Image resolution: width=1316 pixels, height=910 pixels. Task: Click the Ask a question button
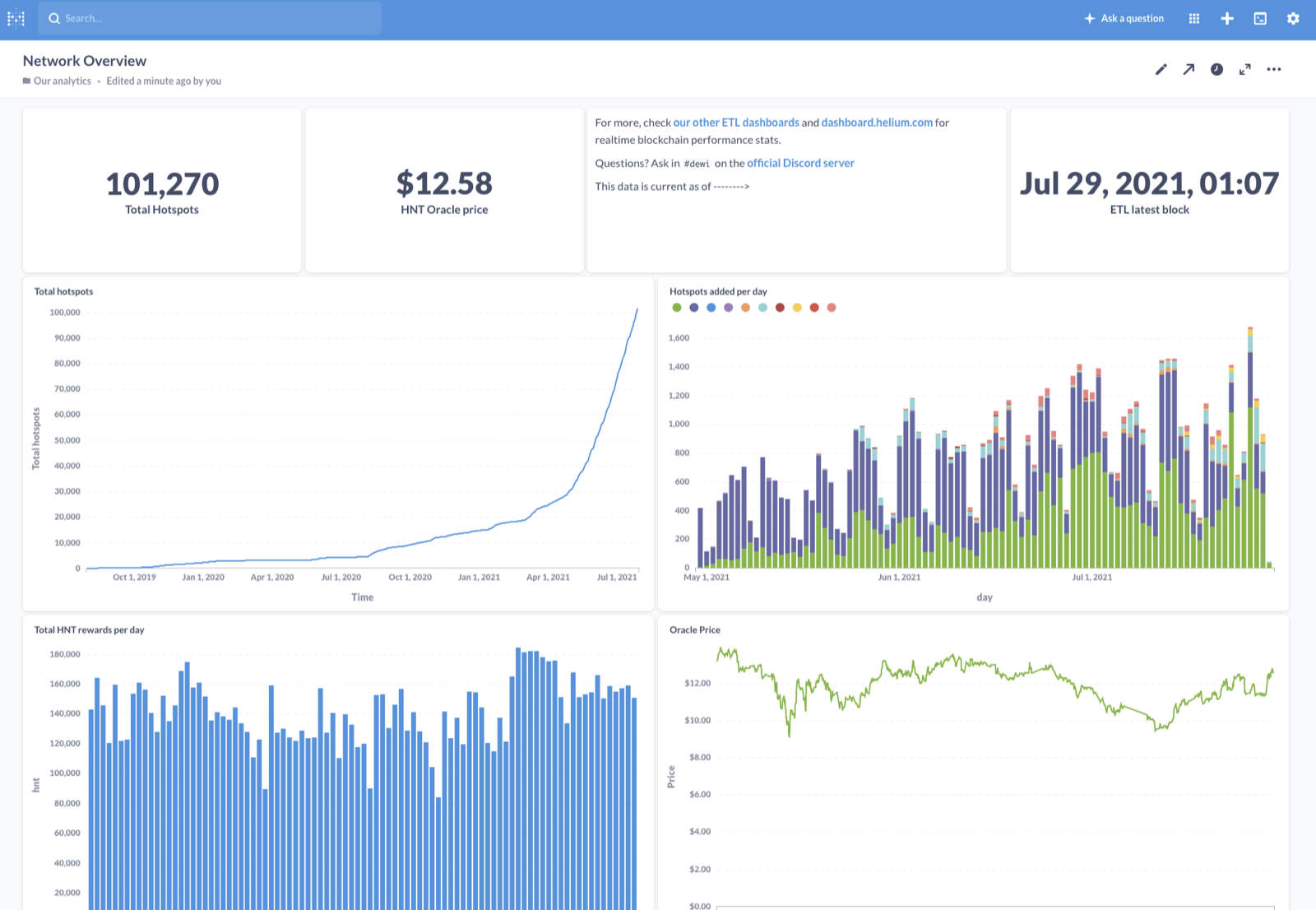pos(1124,18)
